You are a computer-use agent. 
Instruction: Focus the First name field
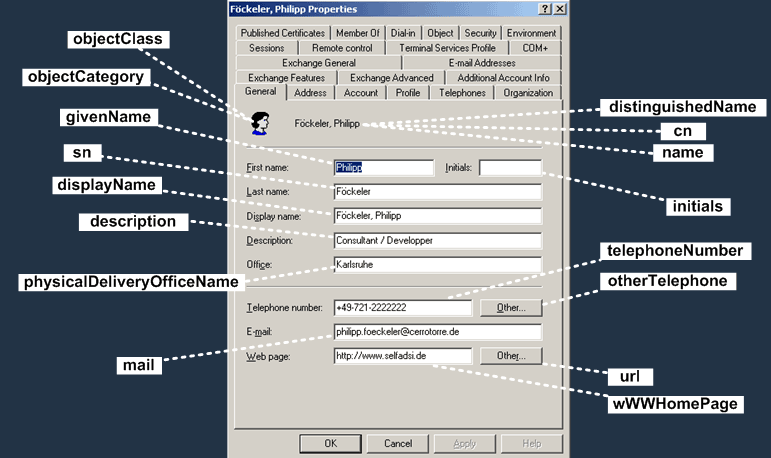click(384, 168)
